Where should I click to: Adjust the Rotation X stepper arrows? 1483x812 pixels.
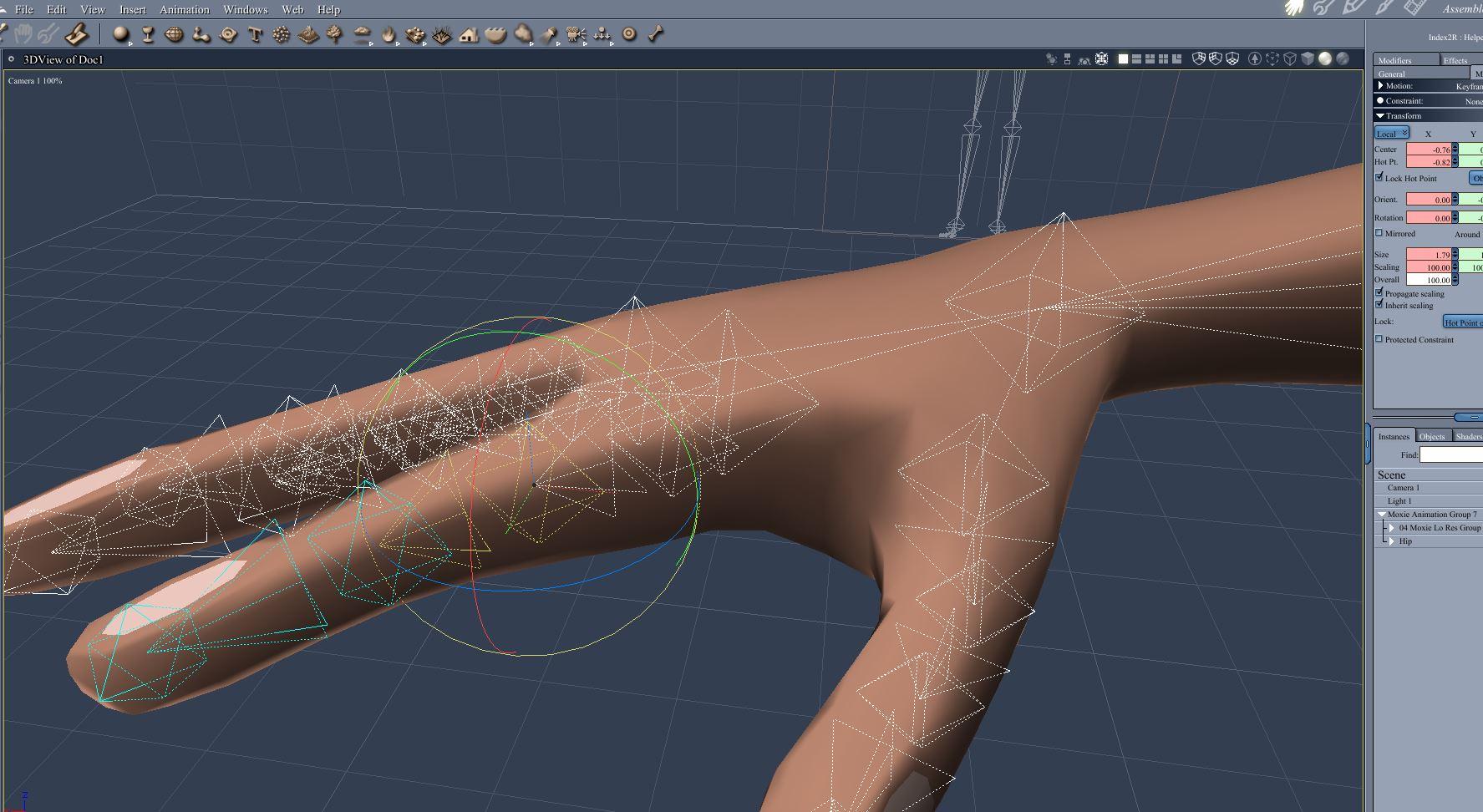coord(1455,217)
